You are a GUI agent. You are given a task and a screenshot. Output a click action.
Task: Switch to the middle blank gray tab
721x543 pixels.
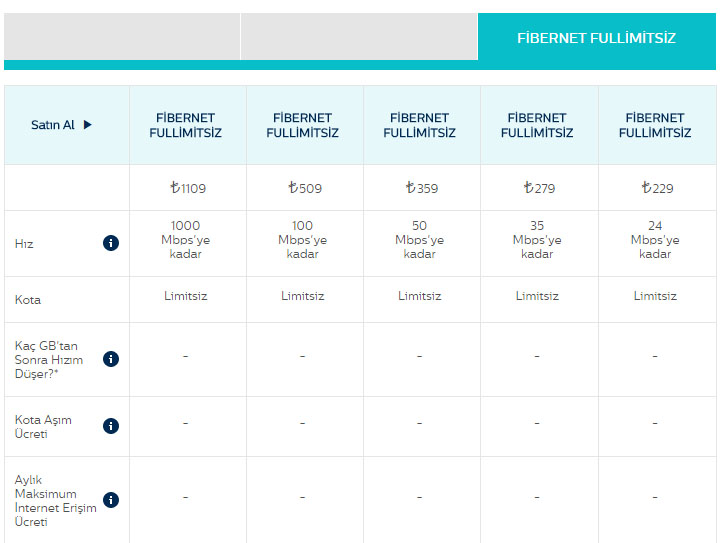click(x=359, y=38)
